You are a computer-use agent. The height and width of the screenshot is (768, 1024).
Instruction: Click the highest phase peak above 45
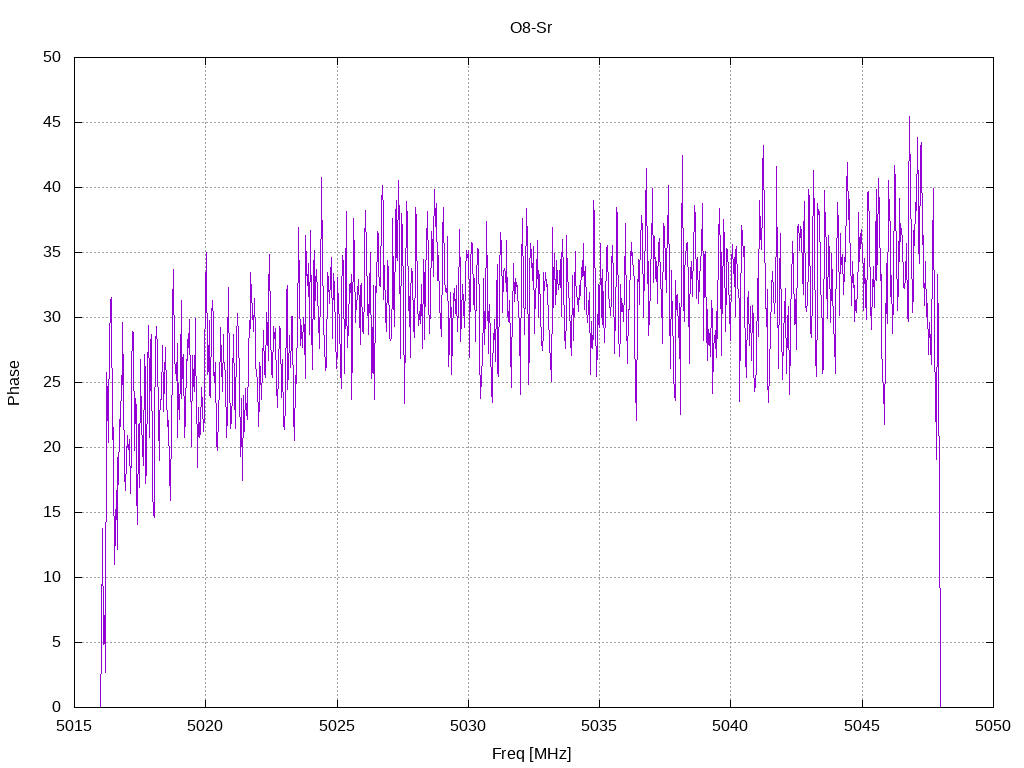point(909,118)
